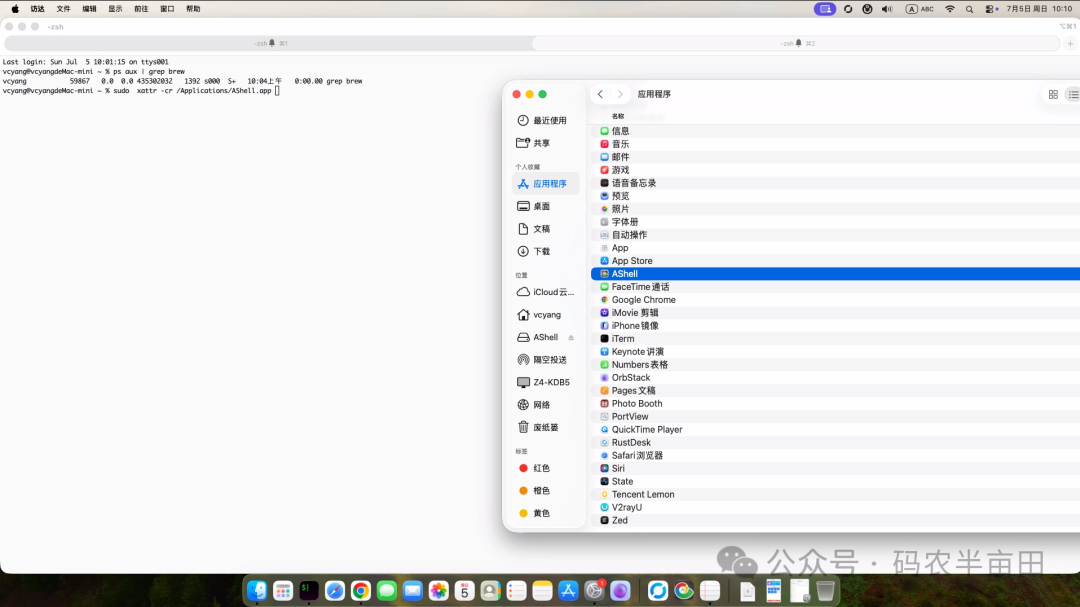
Task: Open 下载 (Downloads) in the Finder sidebar
Action: (533, 251)
